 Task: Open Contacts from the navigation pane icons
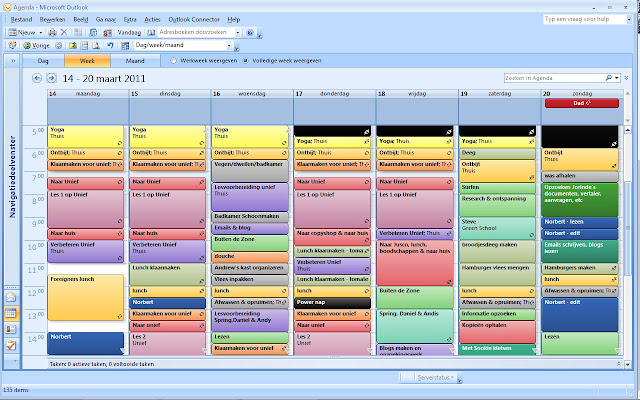click(11, 329)
